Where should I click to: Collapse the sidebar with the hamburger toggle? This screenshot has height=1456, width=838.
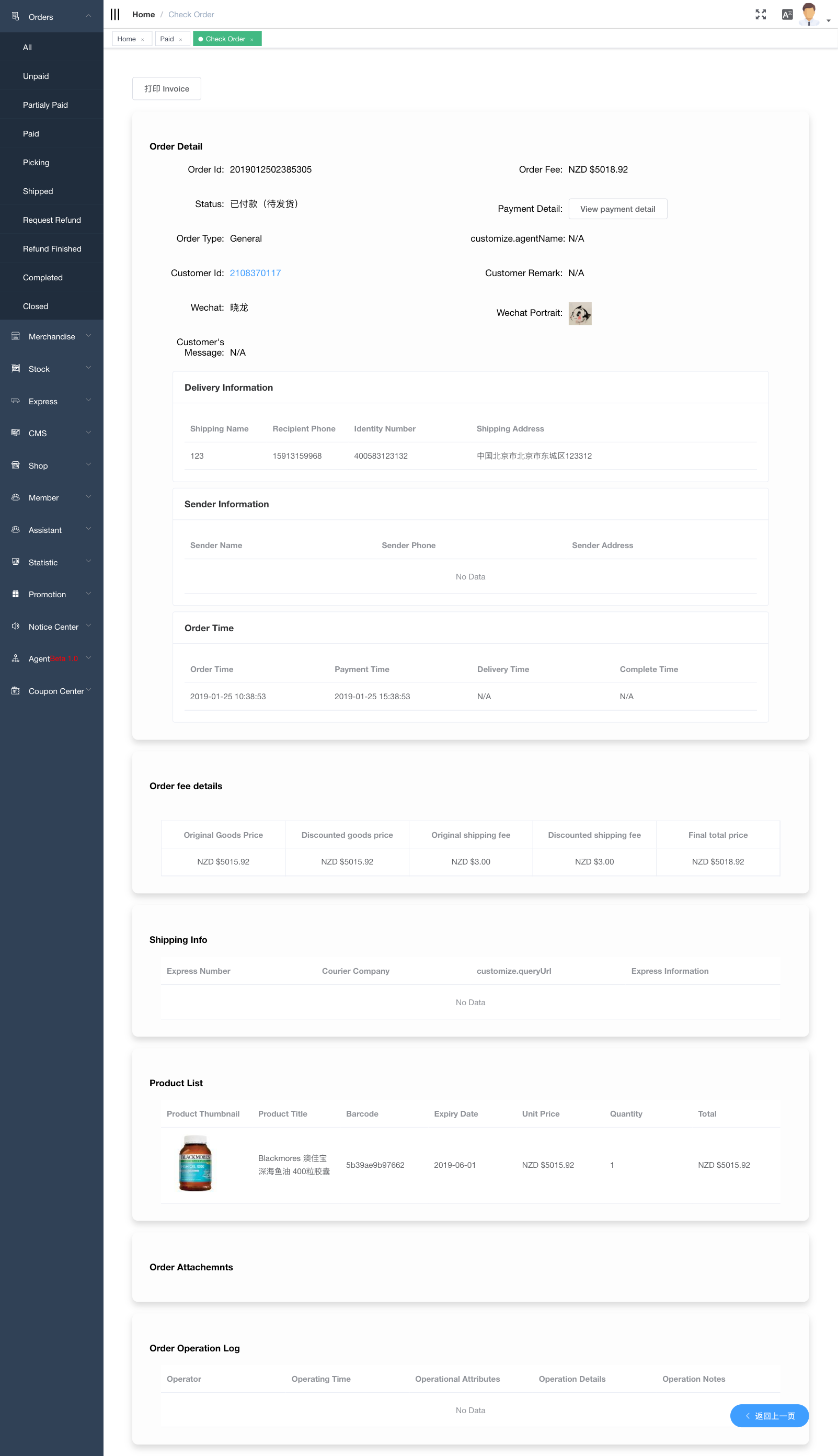click(x=115, y=14)
